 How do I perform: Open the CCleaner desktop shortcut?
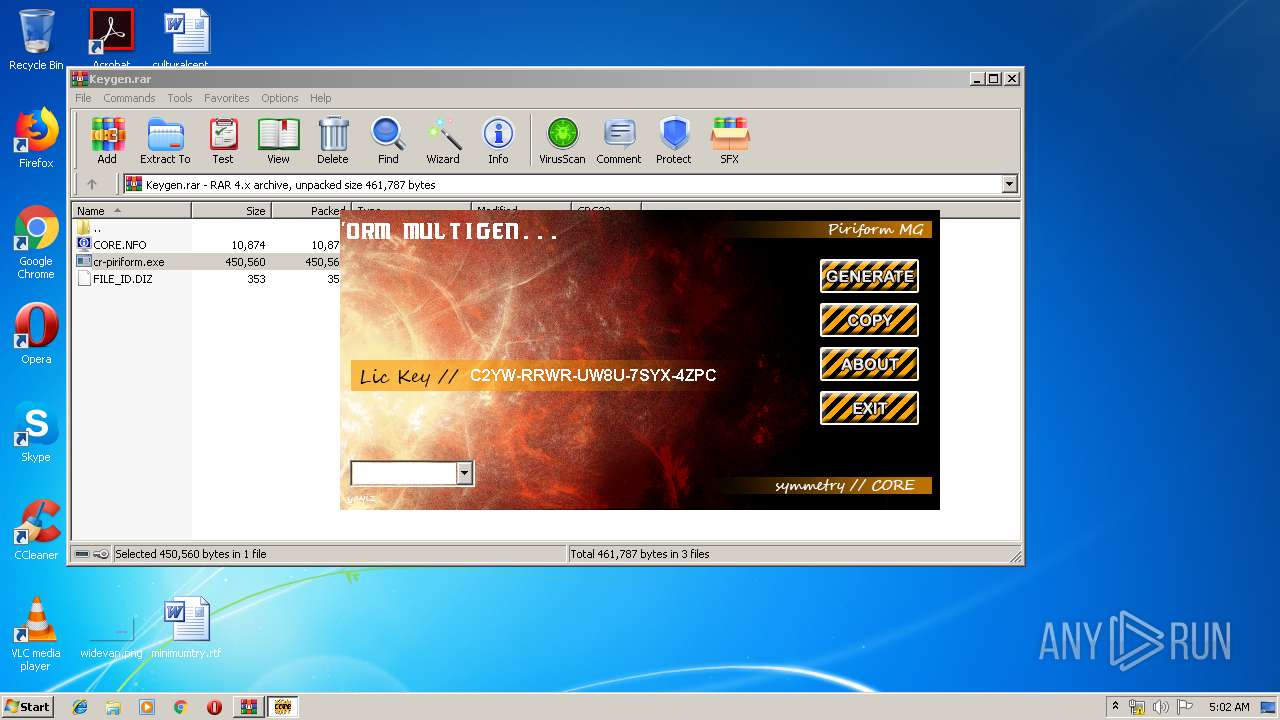[x=36, y=530]
